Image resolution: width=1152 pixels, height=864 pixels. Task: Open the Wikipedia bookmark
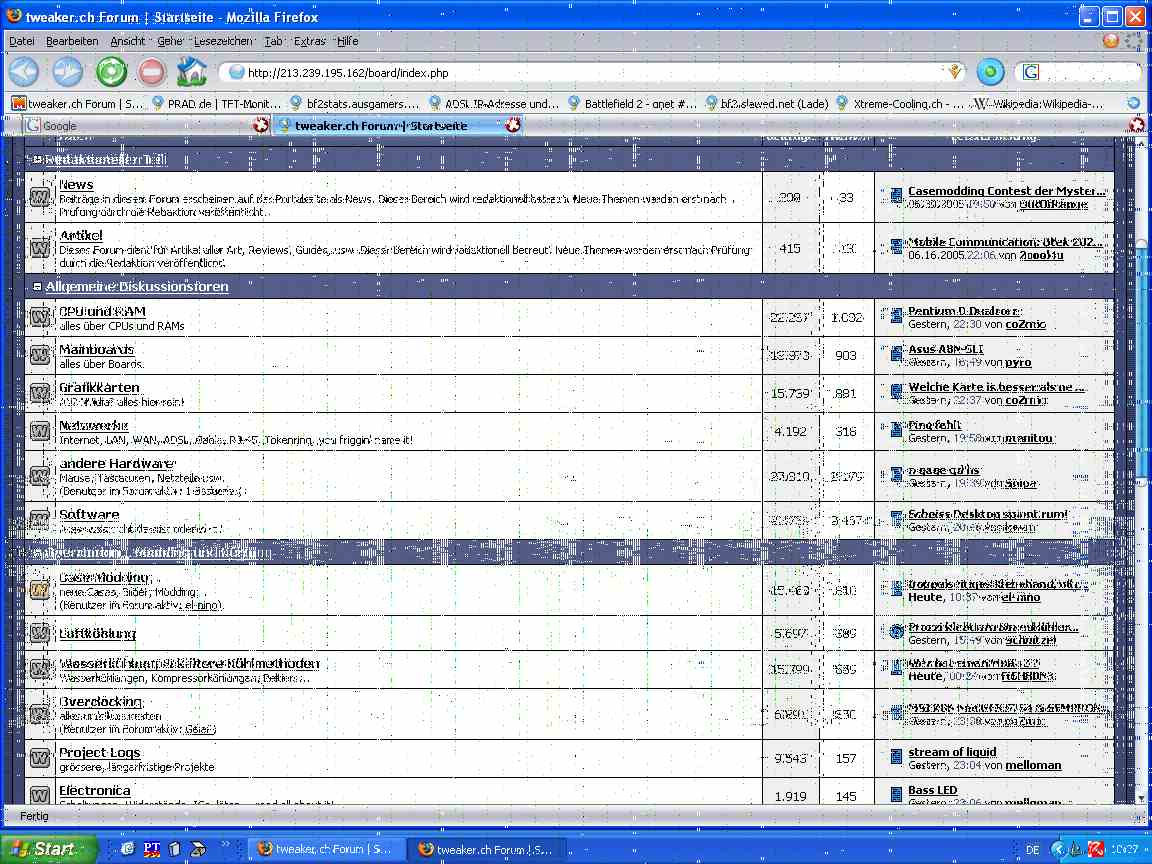[1039, 104]
